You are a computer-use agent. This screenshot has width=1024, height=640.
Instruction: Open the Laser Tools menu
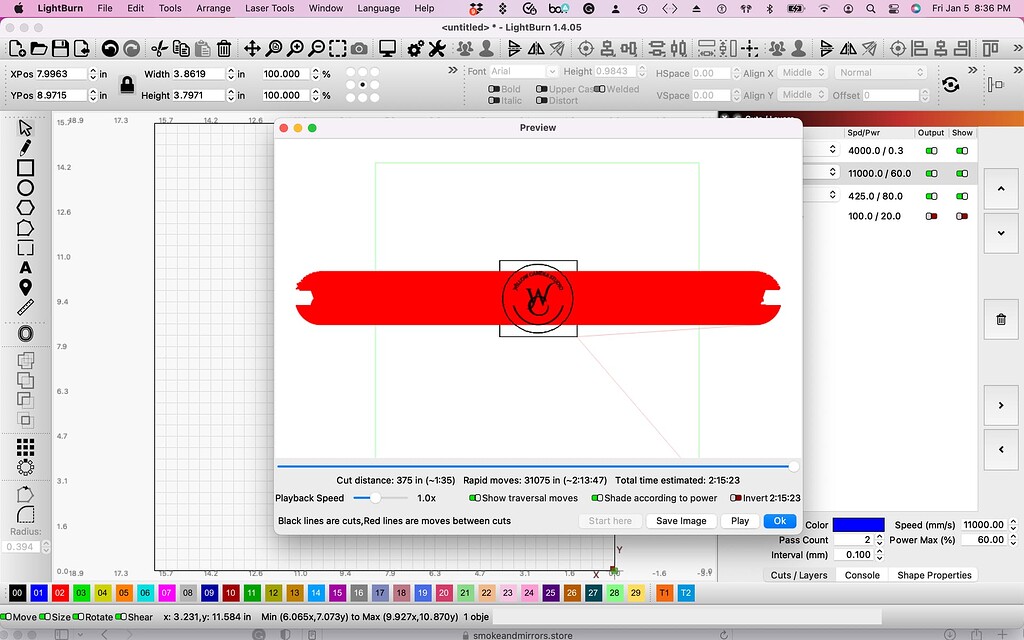269,8
